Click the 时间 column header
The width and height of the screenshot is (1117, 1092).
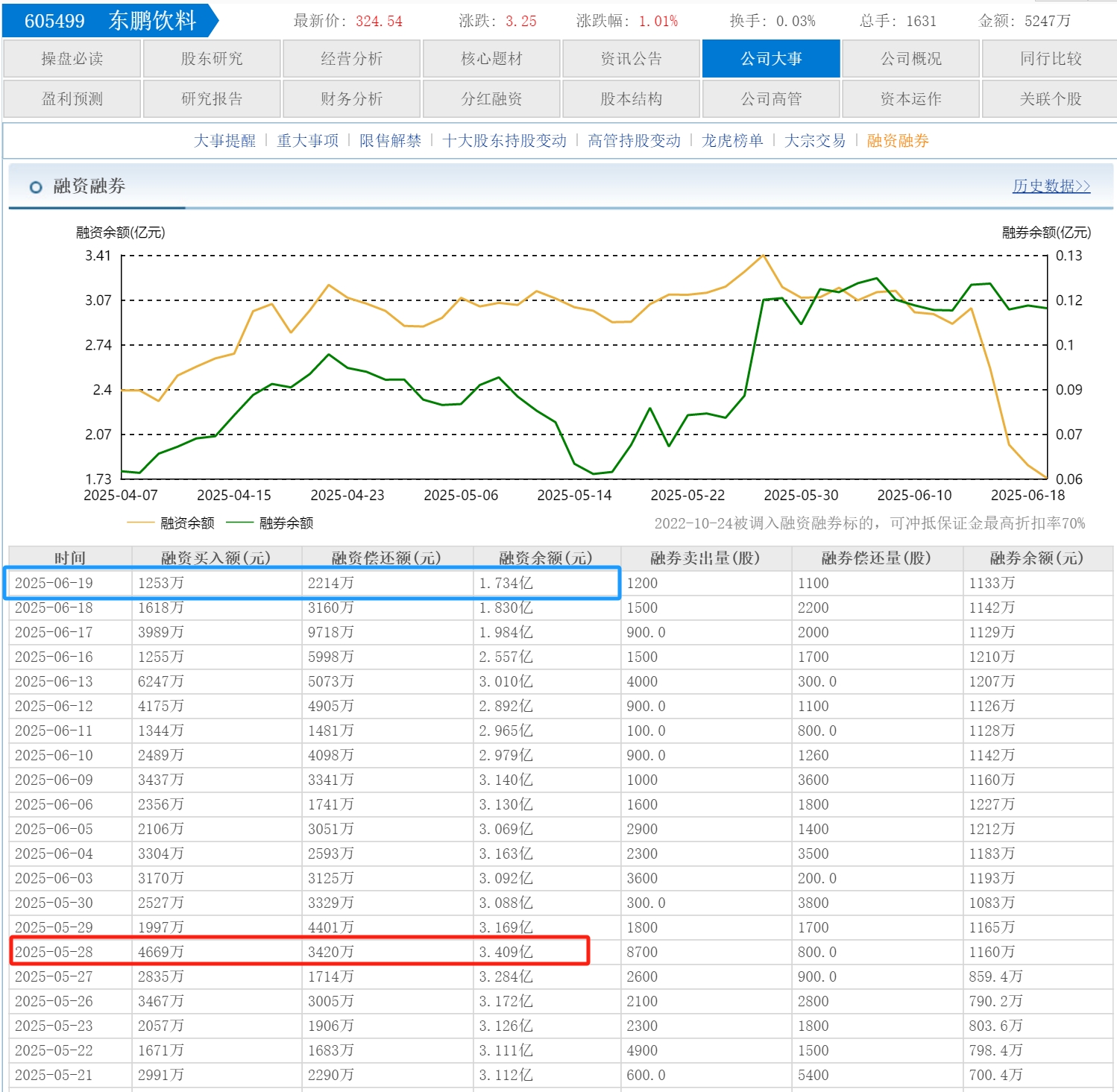pos(70,558)
